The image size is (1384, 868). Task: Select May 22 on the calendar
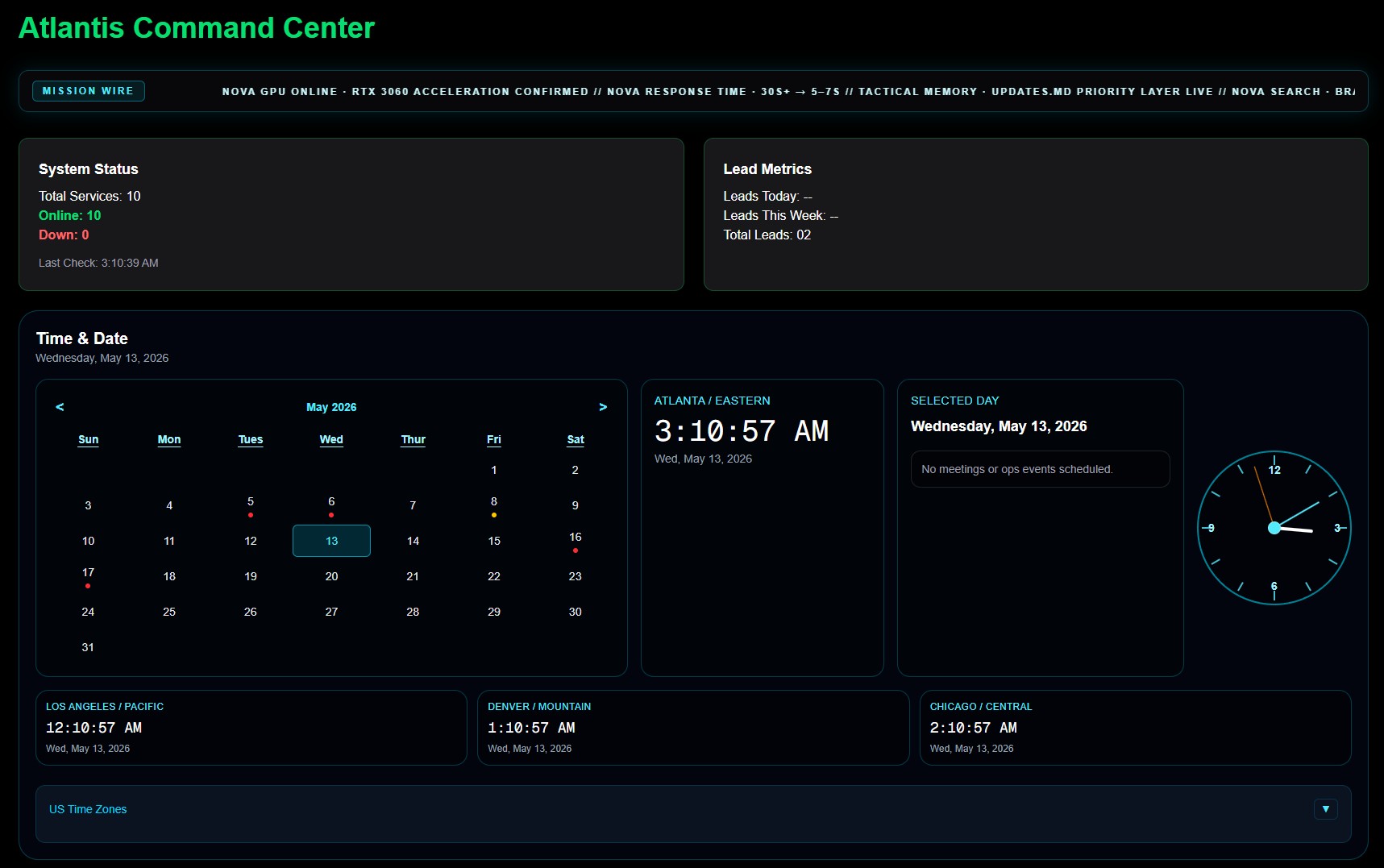494,576
